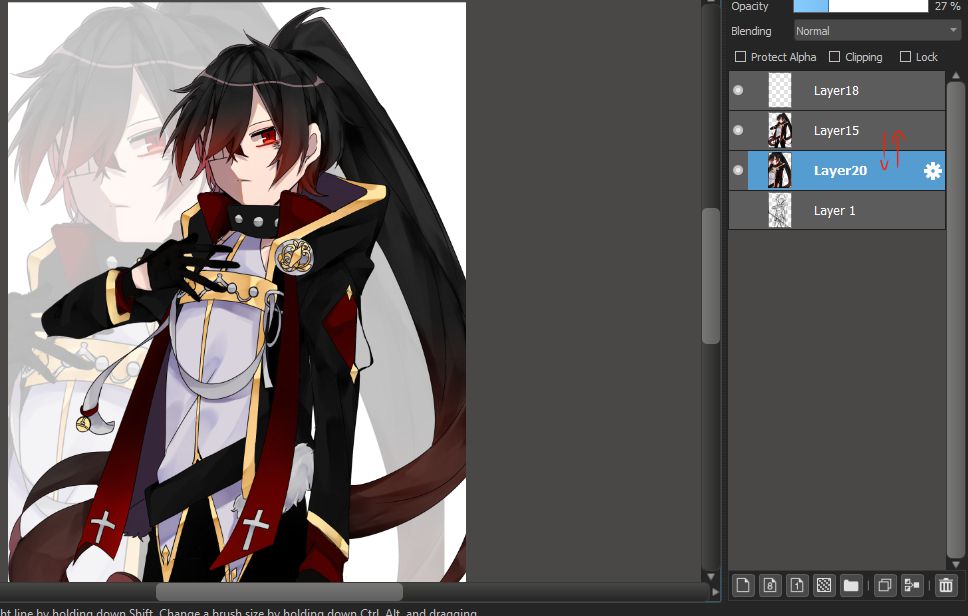Hide Layer18 using its visibility dot
The image size is (968, 616).
[738, 91]
